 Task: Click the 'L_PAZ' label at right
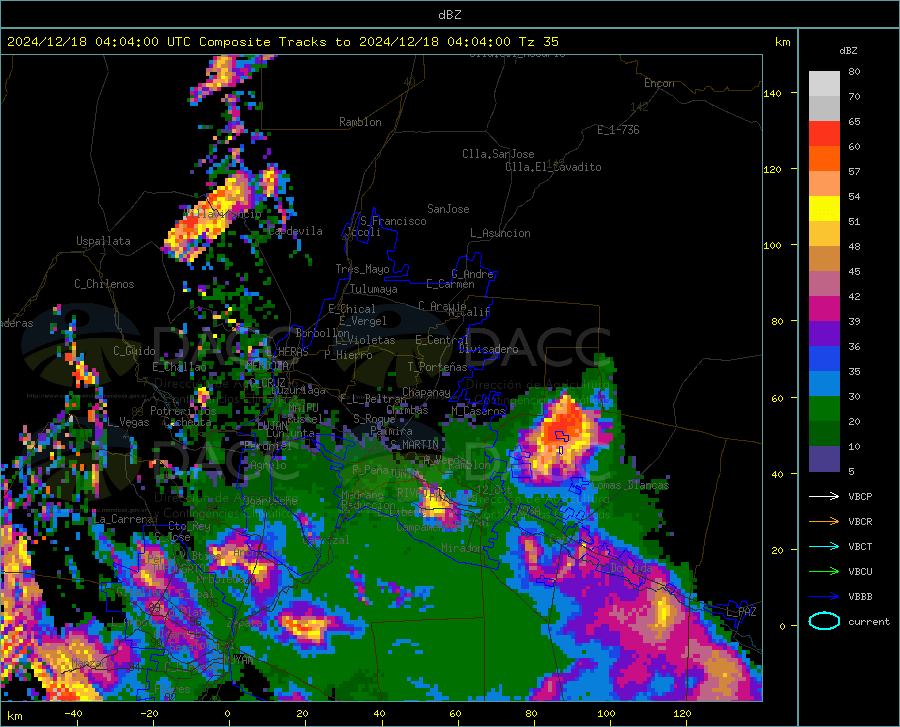(x=741, y=612)
